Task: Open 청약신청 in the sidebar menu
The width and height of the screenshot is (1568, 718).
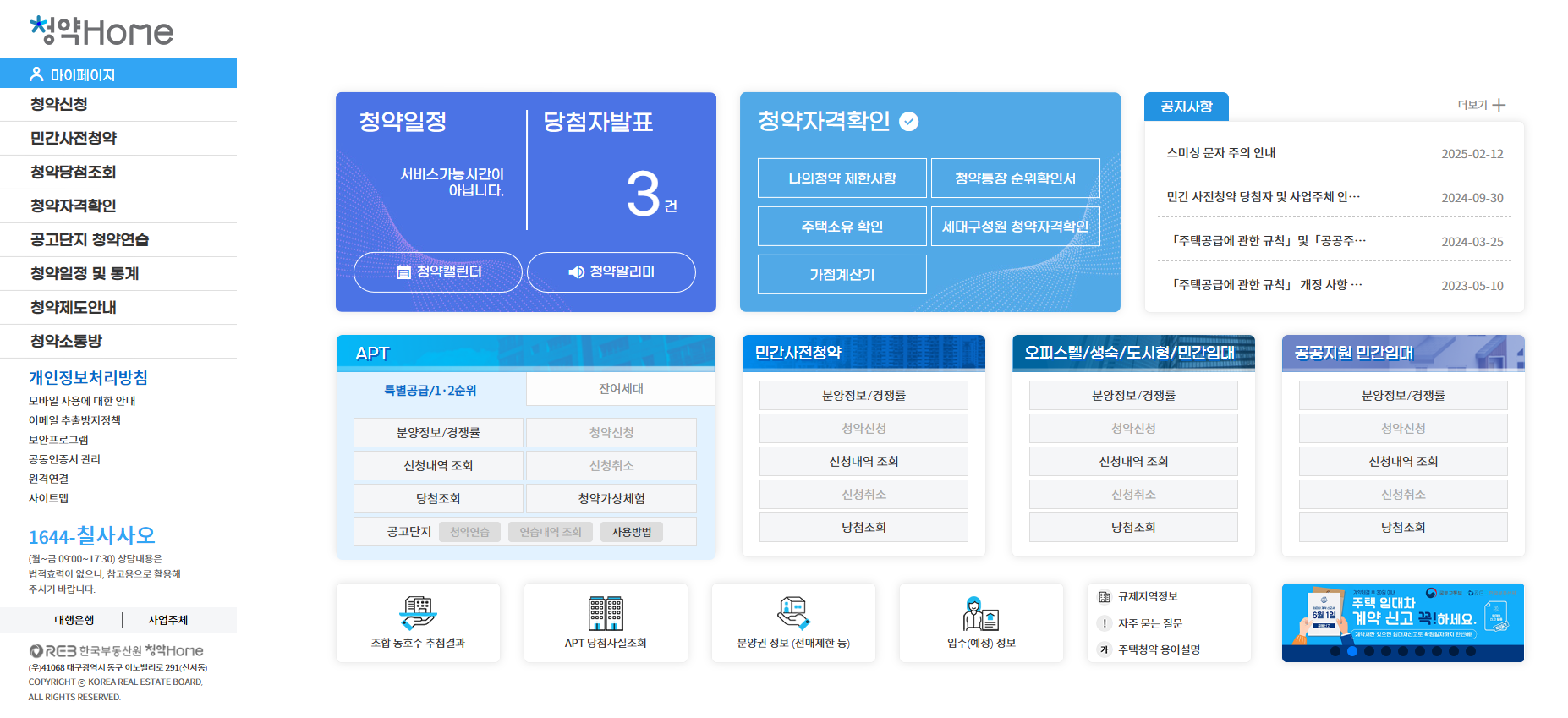Action: [x=118, y=104]
